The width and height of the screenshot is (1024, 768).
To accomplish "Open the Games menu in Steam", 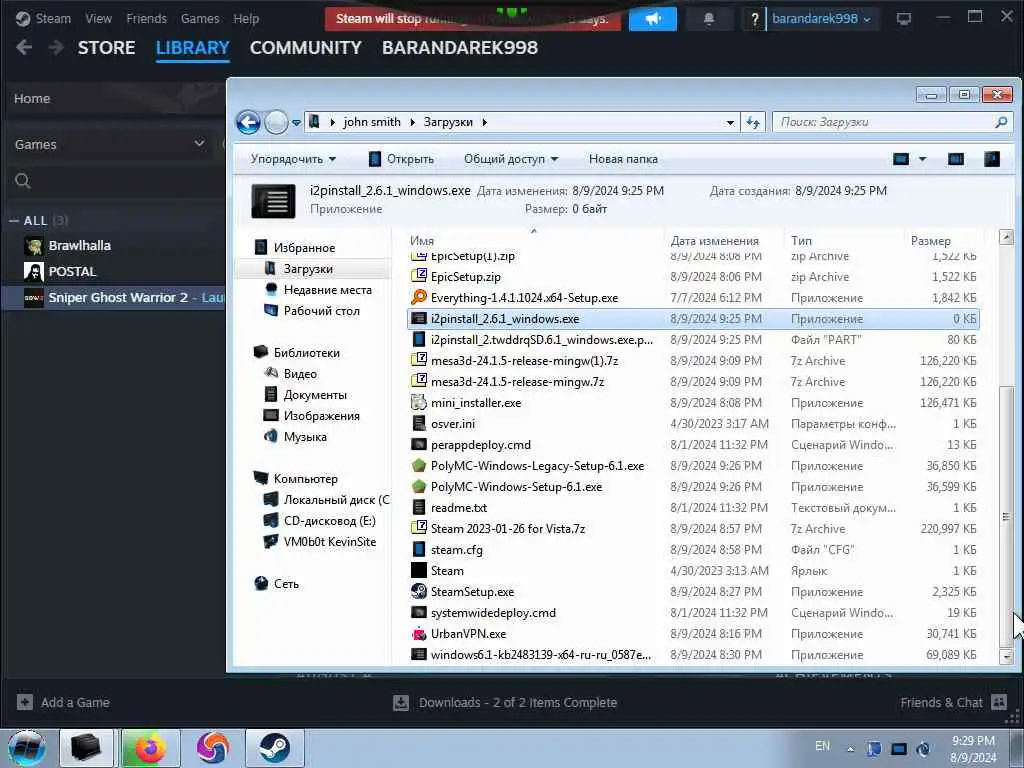I will point(200,19).
